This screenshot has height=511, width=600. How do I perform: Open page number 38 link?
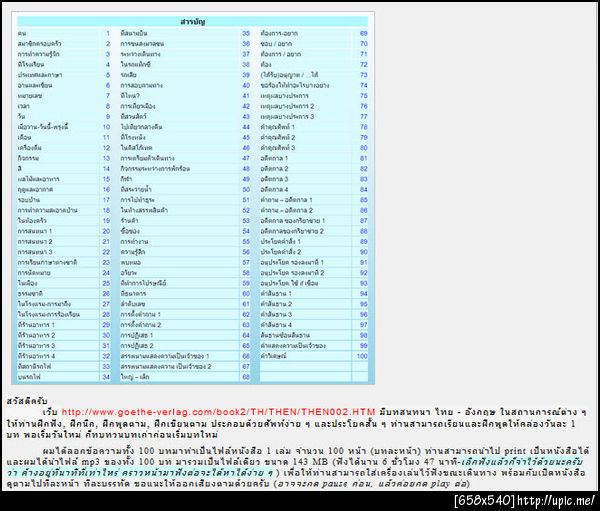point(246,65)
